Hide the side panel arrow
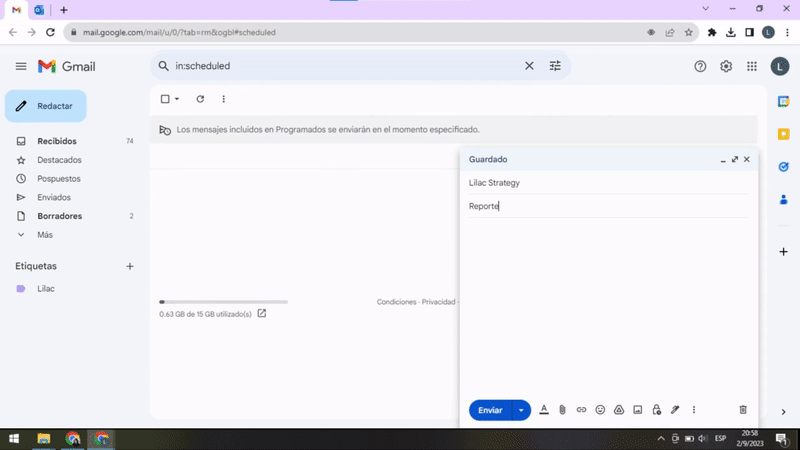800x450 pixels. pyautogui.click(x=783, y=412)
